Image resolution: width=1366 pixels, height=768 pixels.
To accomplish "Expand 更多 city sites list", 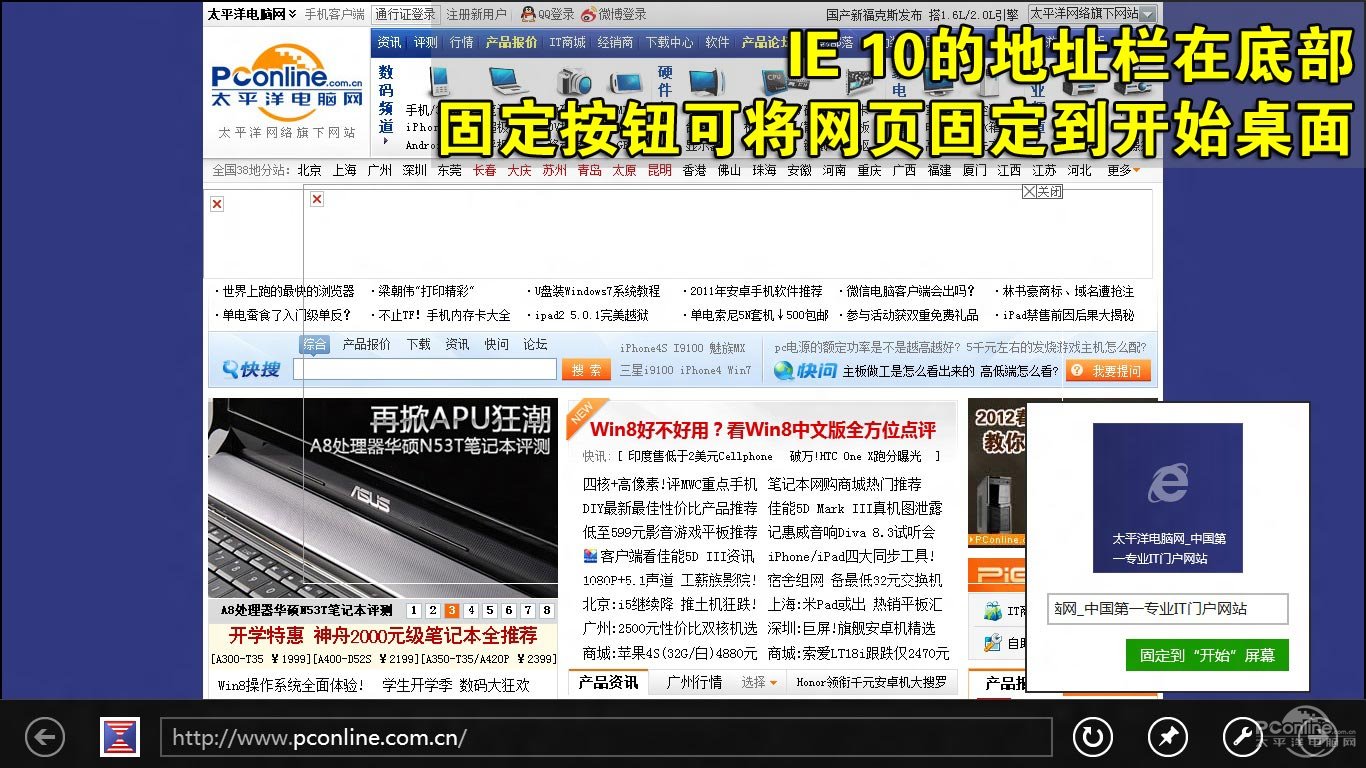I will [x=1123, y=170].
